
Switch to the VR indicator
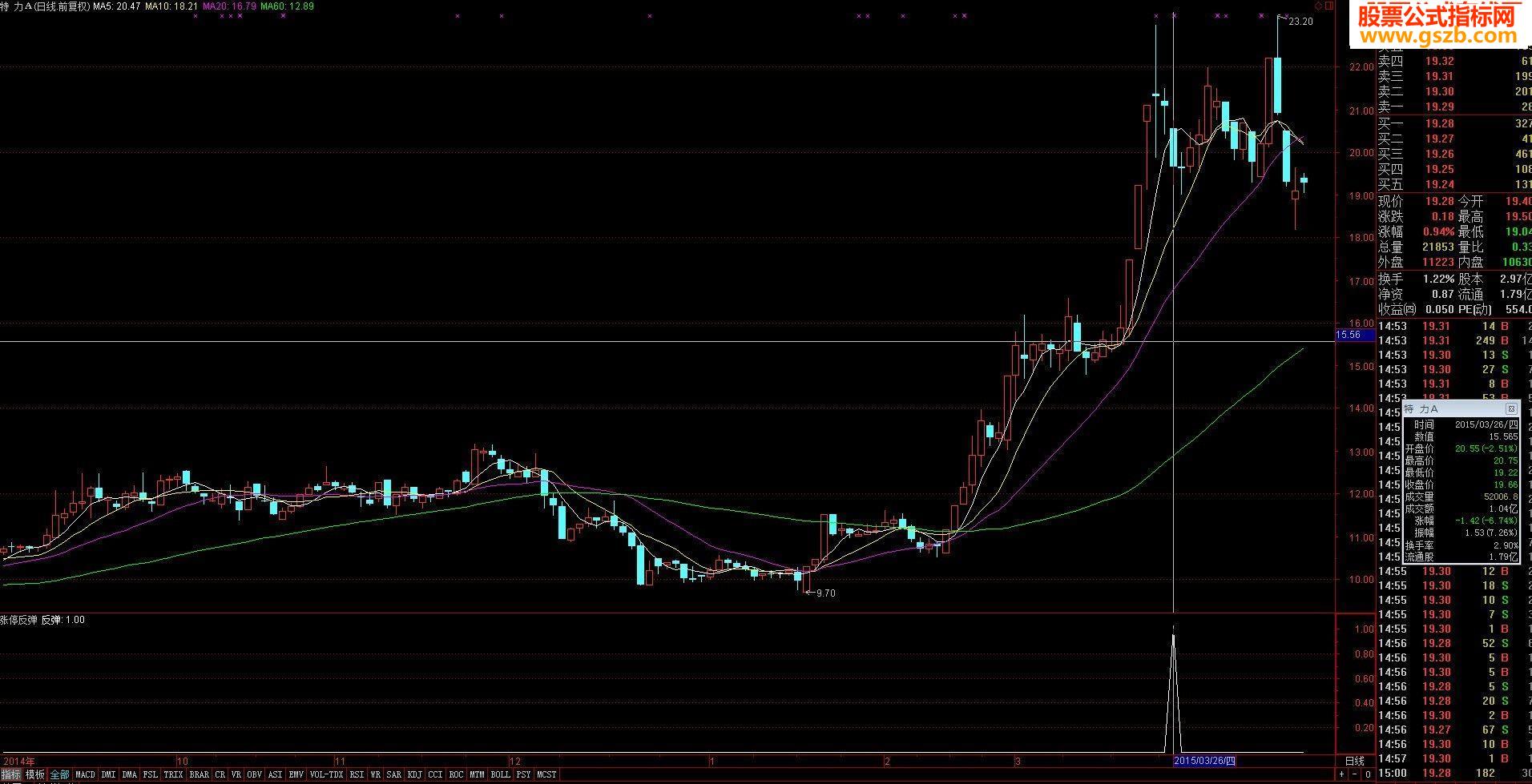[236, 774]
